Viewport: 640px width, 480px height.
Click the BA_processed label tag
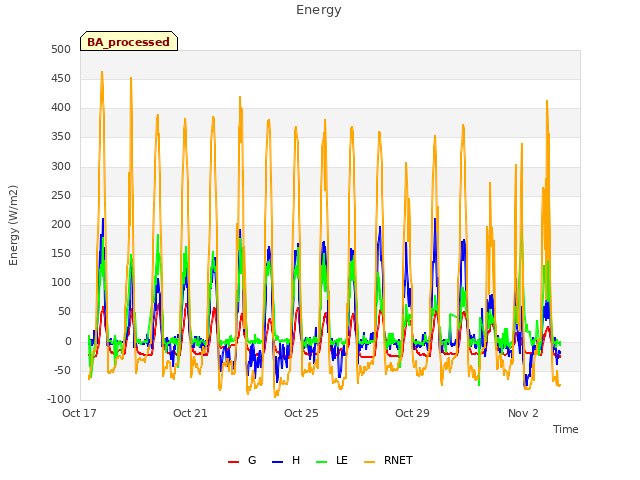pos(129,41)
